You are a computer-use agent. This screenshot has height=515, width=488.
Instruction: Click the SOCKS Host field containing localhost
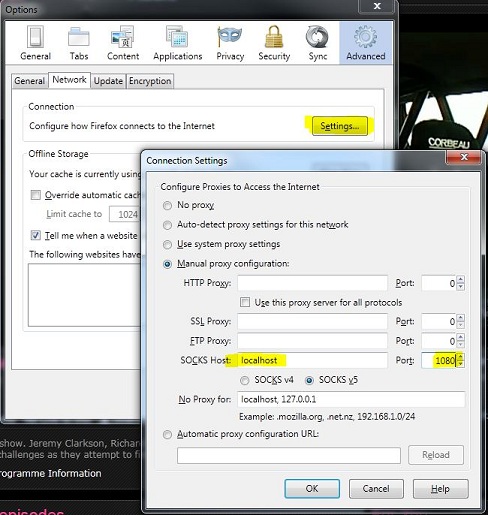click(x=312, y=360)
